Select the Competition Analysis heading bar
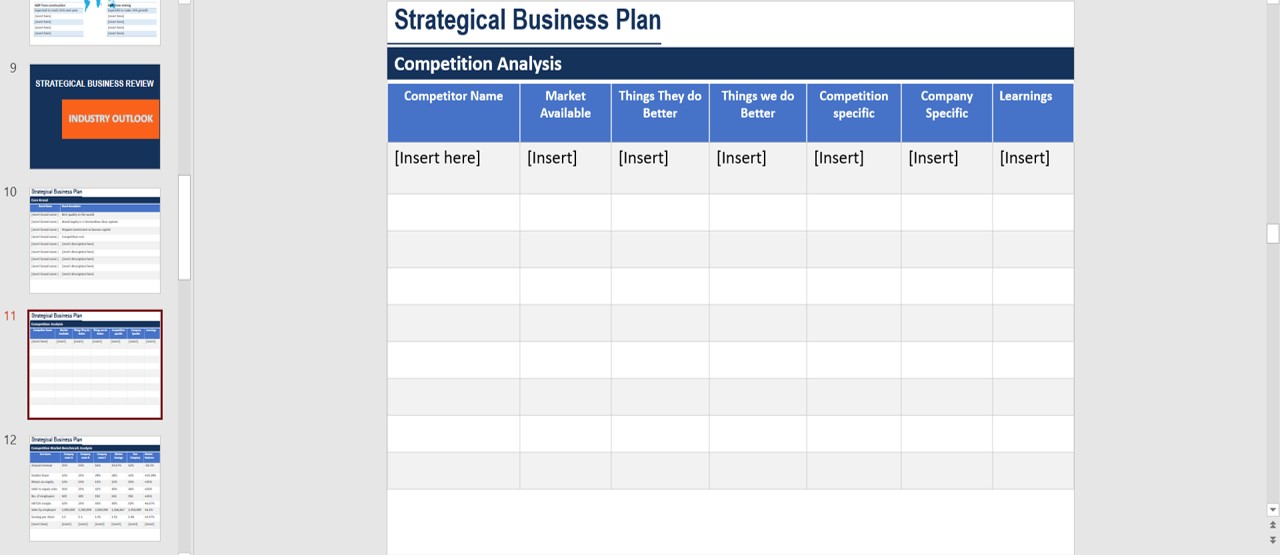The width and height of the screenshot is (1280, 555). click(730, 63)
